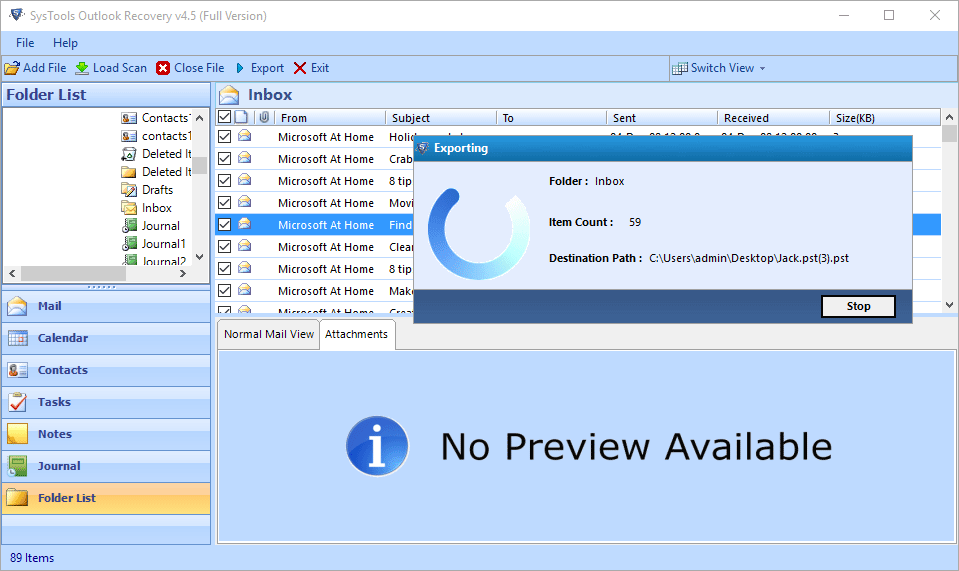Click envelope icon of Holiday email row
The width and height of the screenshot is (959, 571).
pyautogui.click(x=245, y=136)
